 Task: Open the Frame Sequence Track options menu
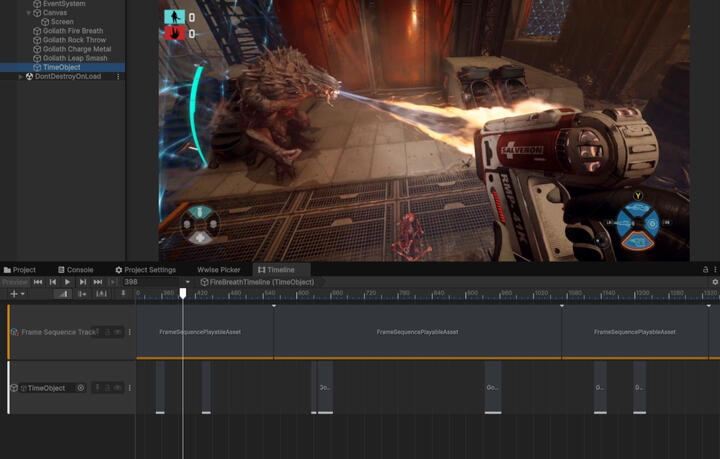129,332
